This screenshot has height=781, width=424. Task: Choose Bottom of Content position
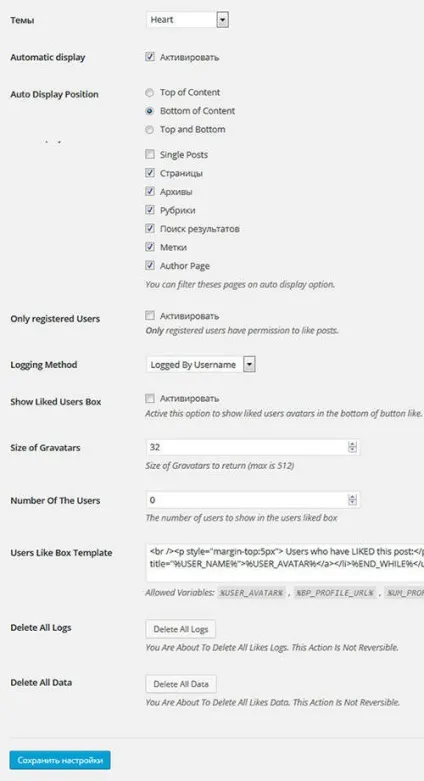[x=149, y=111]
